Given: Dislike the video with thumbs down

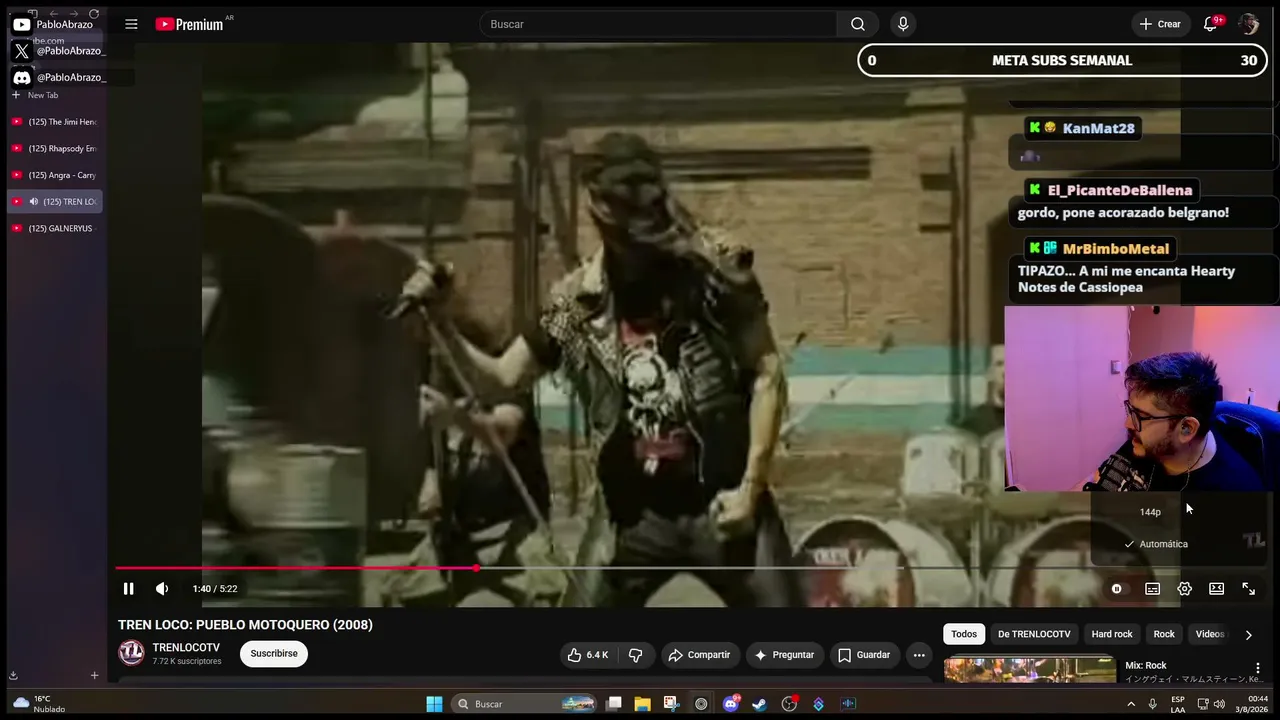Looking at the screenshot, I should click(635, 655).
